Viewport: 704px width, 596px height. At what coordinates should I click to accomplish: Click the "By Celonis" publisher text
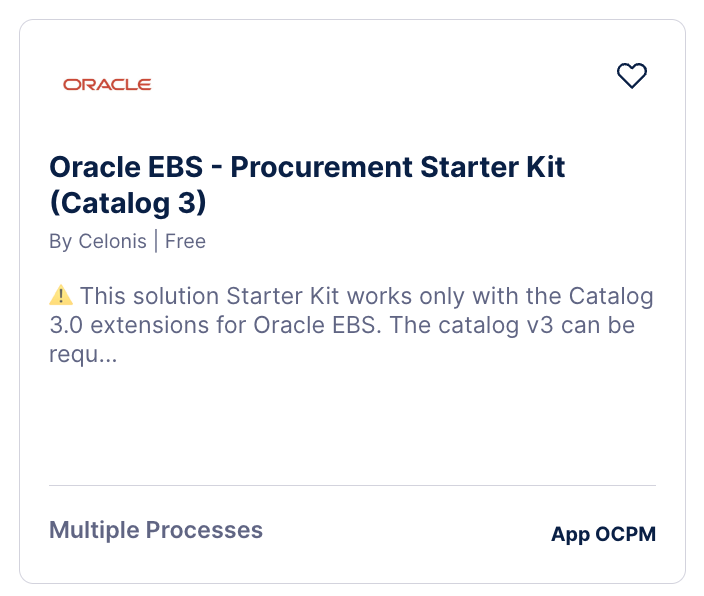coord(97,241)
